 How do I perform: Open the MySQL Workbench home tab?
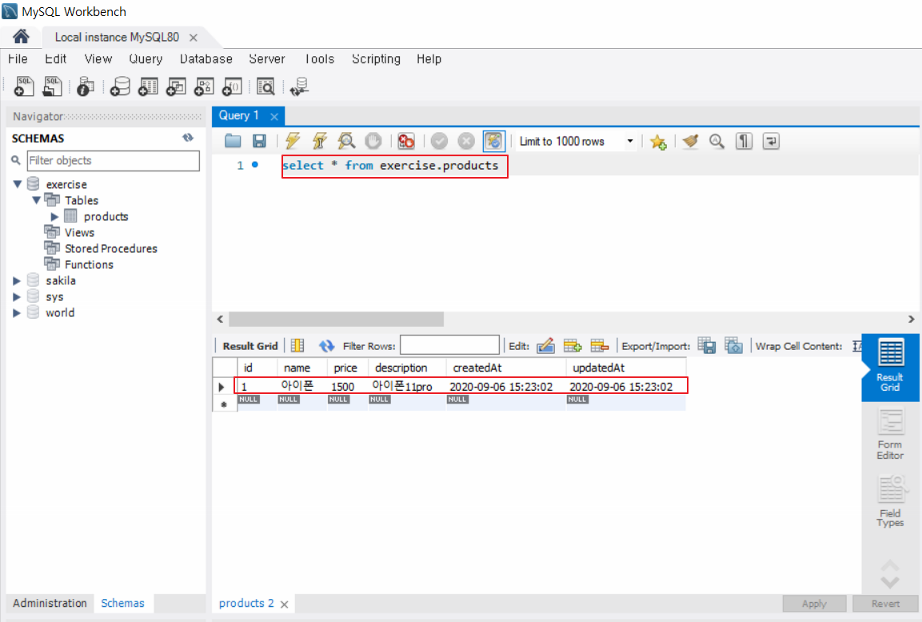coord(21,37)
